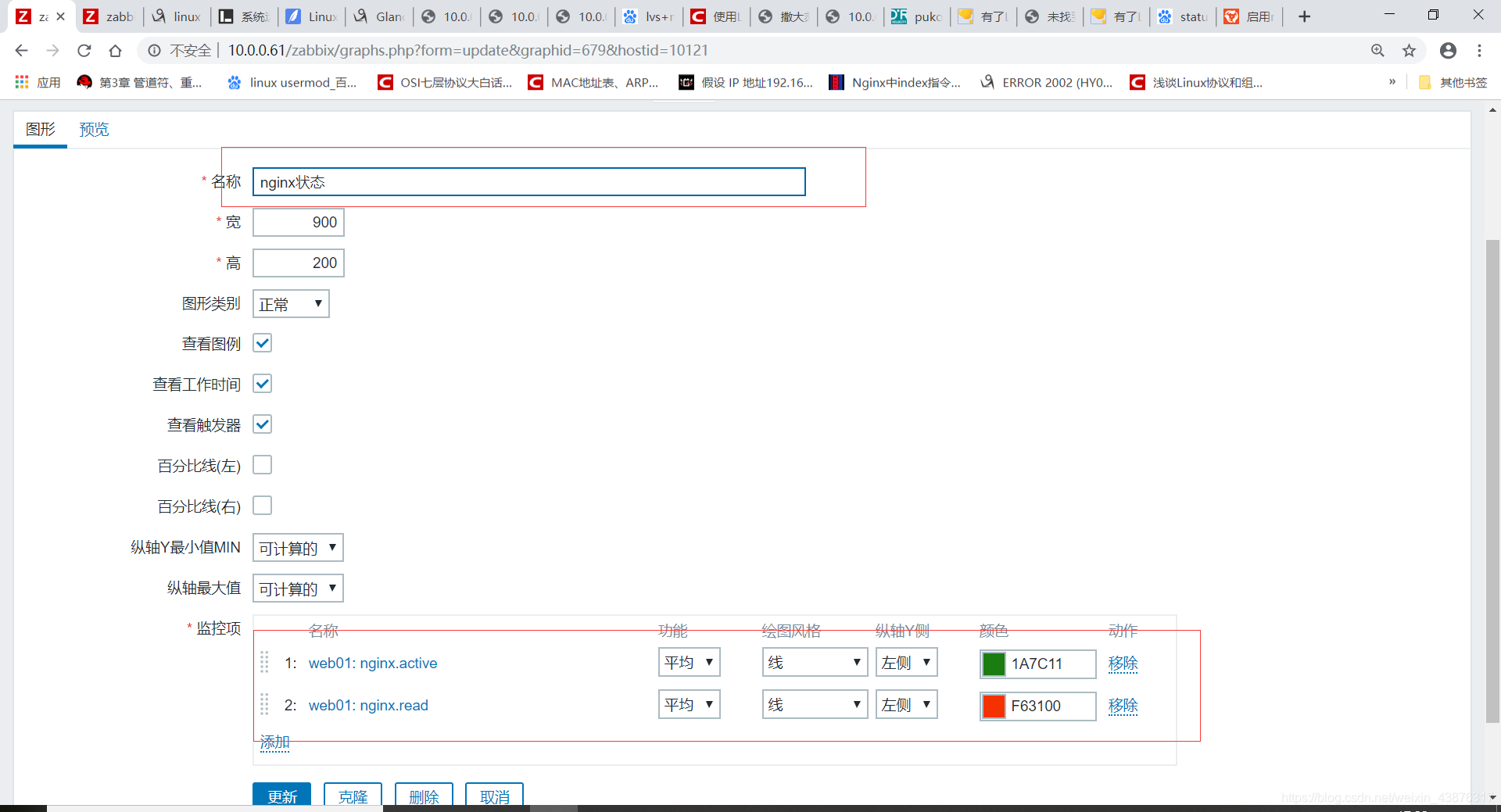Open the ERROR 2002 bookmark
The width and height of the screenshot is (1501, 812).
pyautogui.click(x=1047, y=82)
